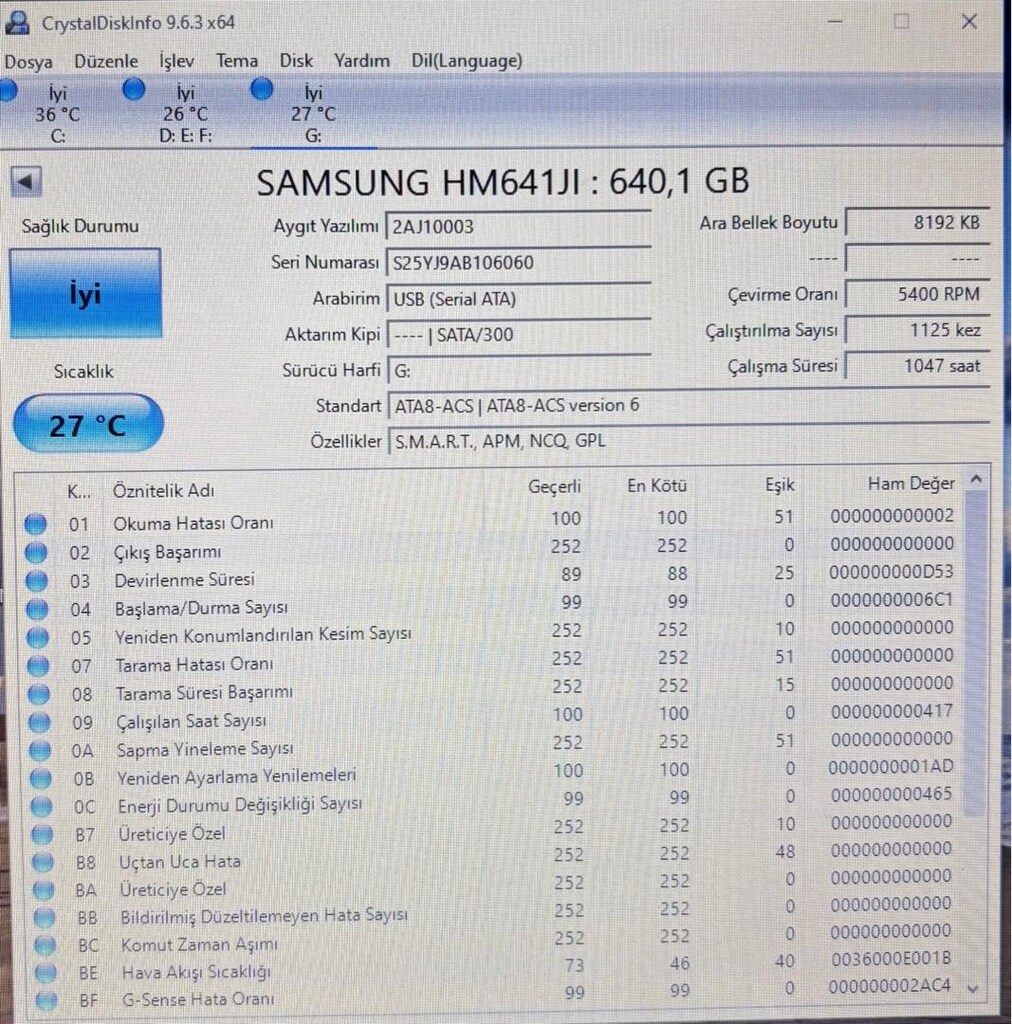Click the Eşik column header
This screenshot has width=1012, height=1024.
pos(780,485)
